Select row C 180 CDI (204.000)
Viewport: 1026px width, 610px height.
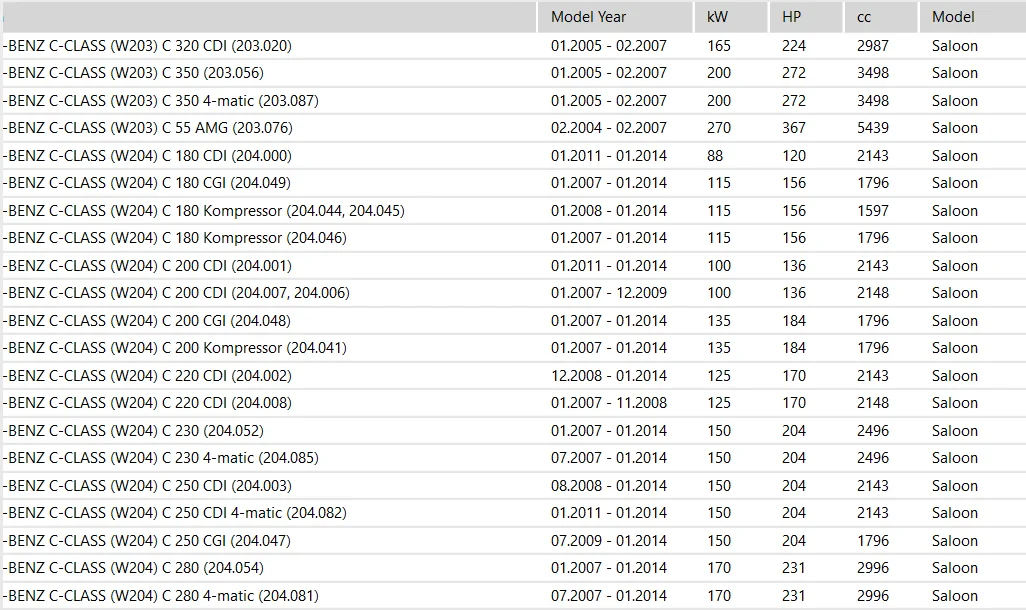click(x=513, y=156)
